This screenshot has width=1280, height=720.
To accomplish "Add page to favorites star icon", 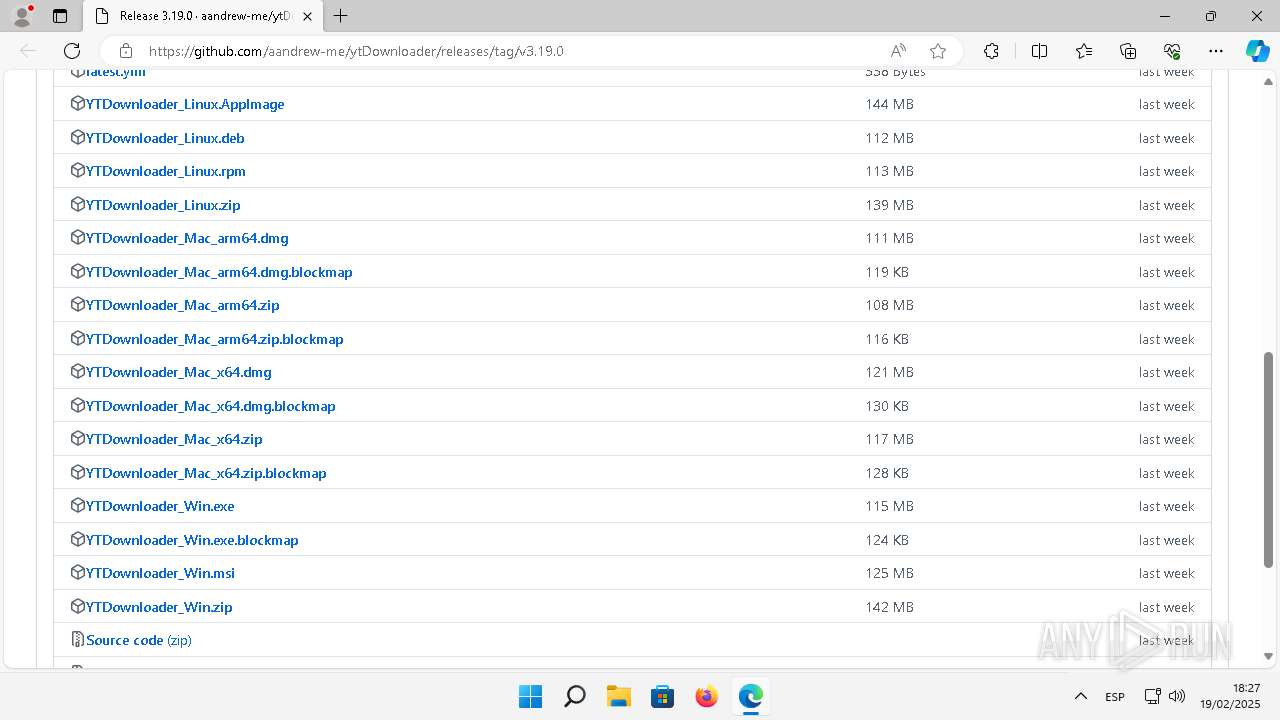I will coord(938,51).
